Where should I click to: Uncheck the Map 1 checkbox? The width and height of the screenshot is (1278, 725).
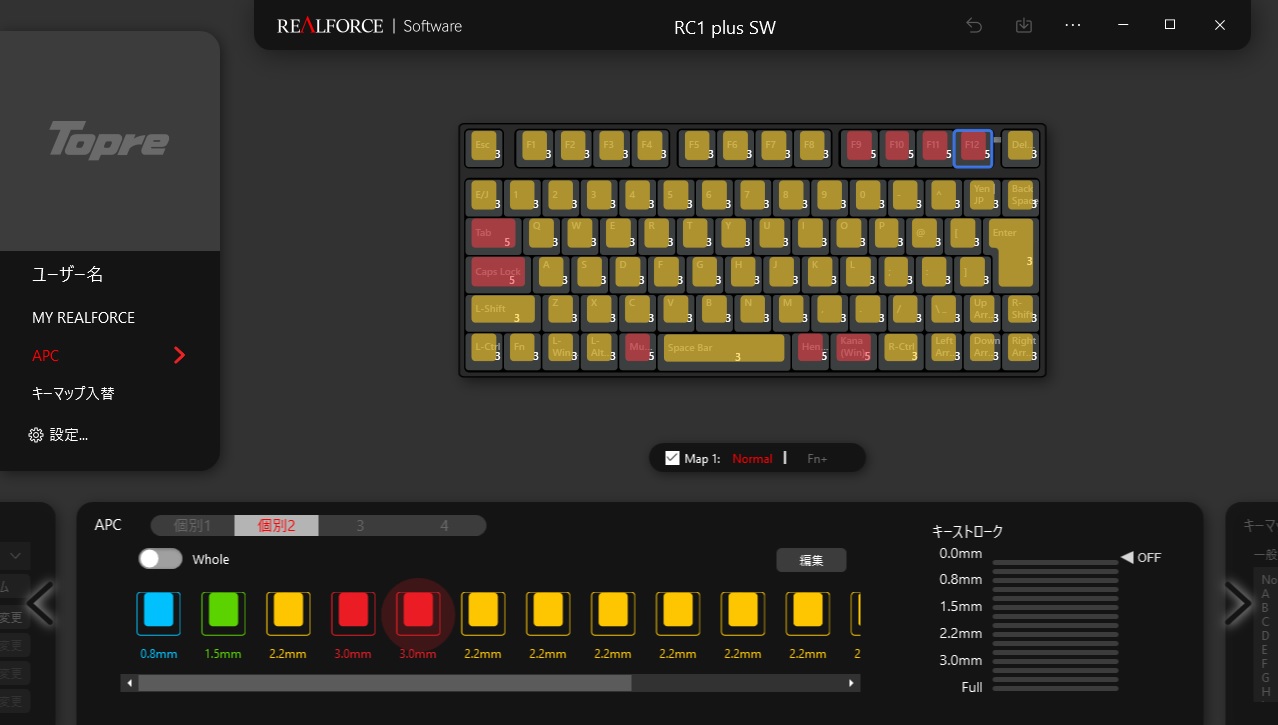coord(672,458)
